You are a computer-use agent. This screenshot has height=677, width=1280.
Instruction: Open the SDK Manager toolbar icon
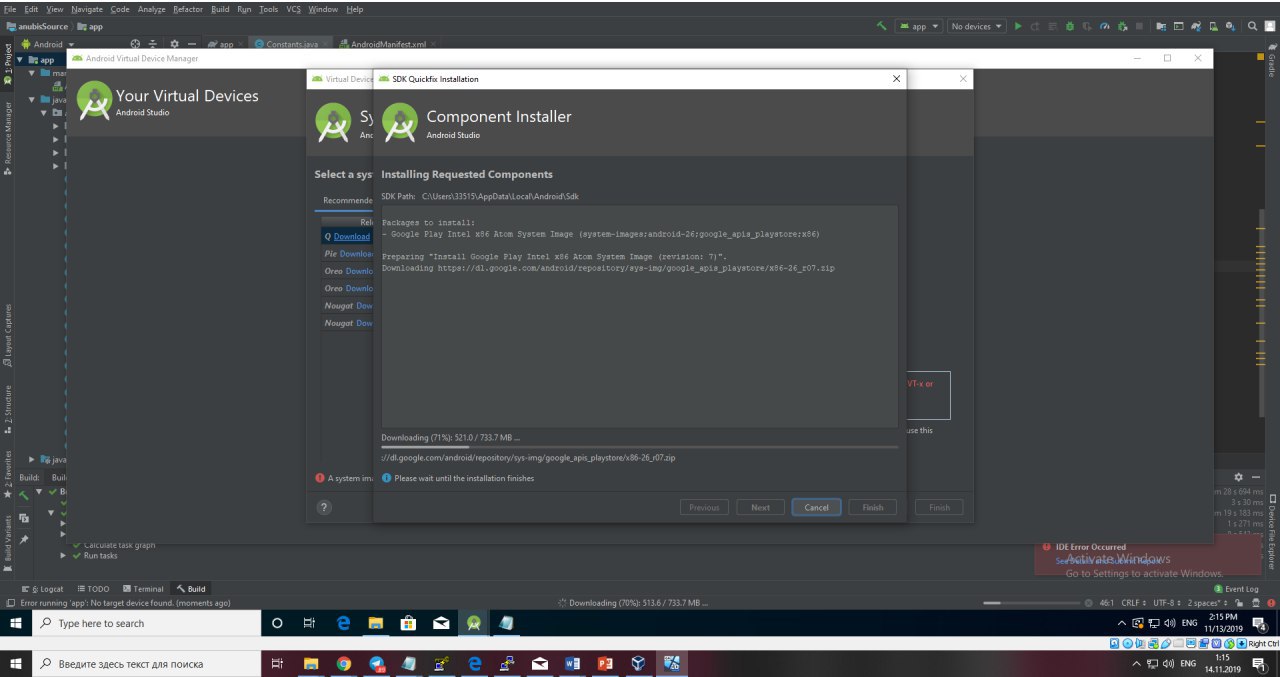(1230, 27)
